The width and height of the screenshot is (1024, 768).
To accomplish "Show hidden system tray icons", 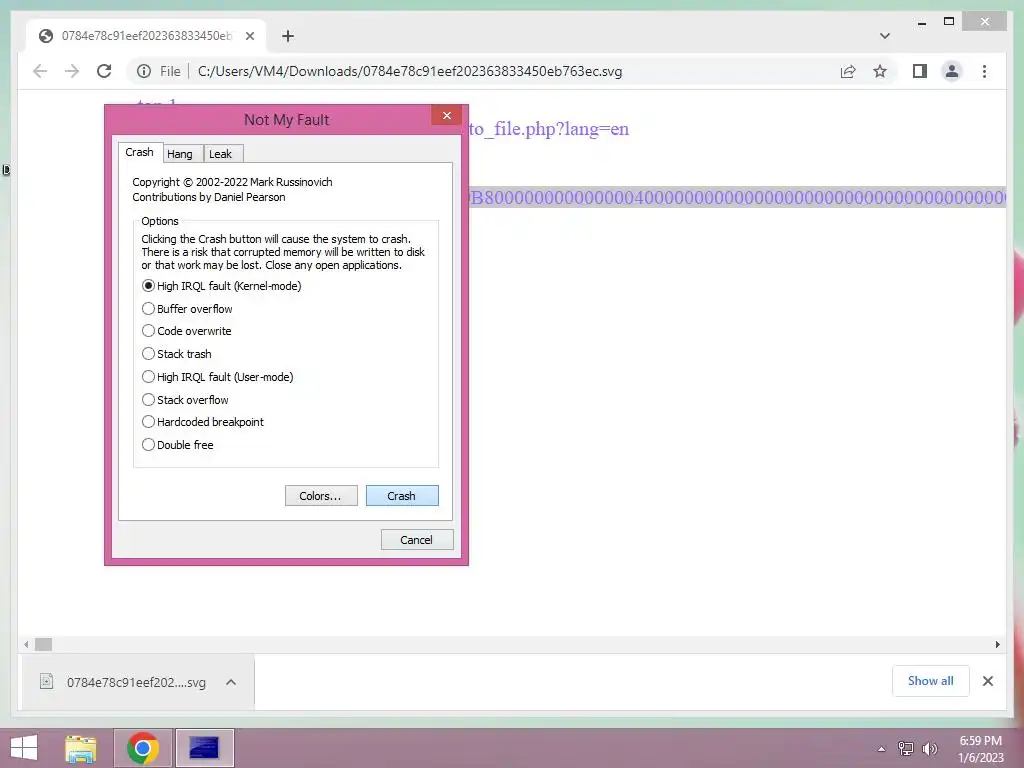I will tap(882, 749).
